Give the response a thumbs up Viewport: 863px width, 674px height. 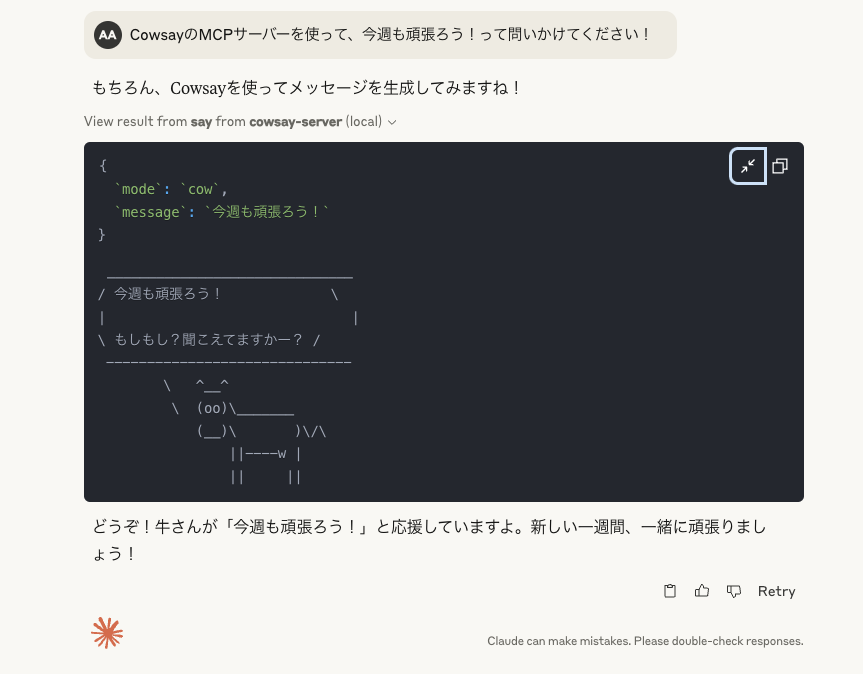[x=702, y=591]
